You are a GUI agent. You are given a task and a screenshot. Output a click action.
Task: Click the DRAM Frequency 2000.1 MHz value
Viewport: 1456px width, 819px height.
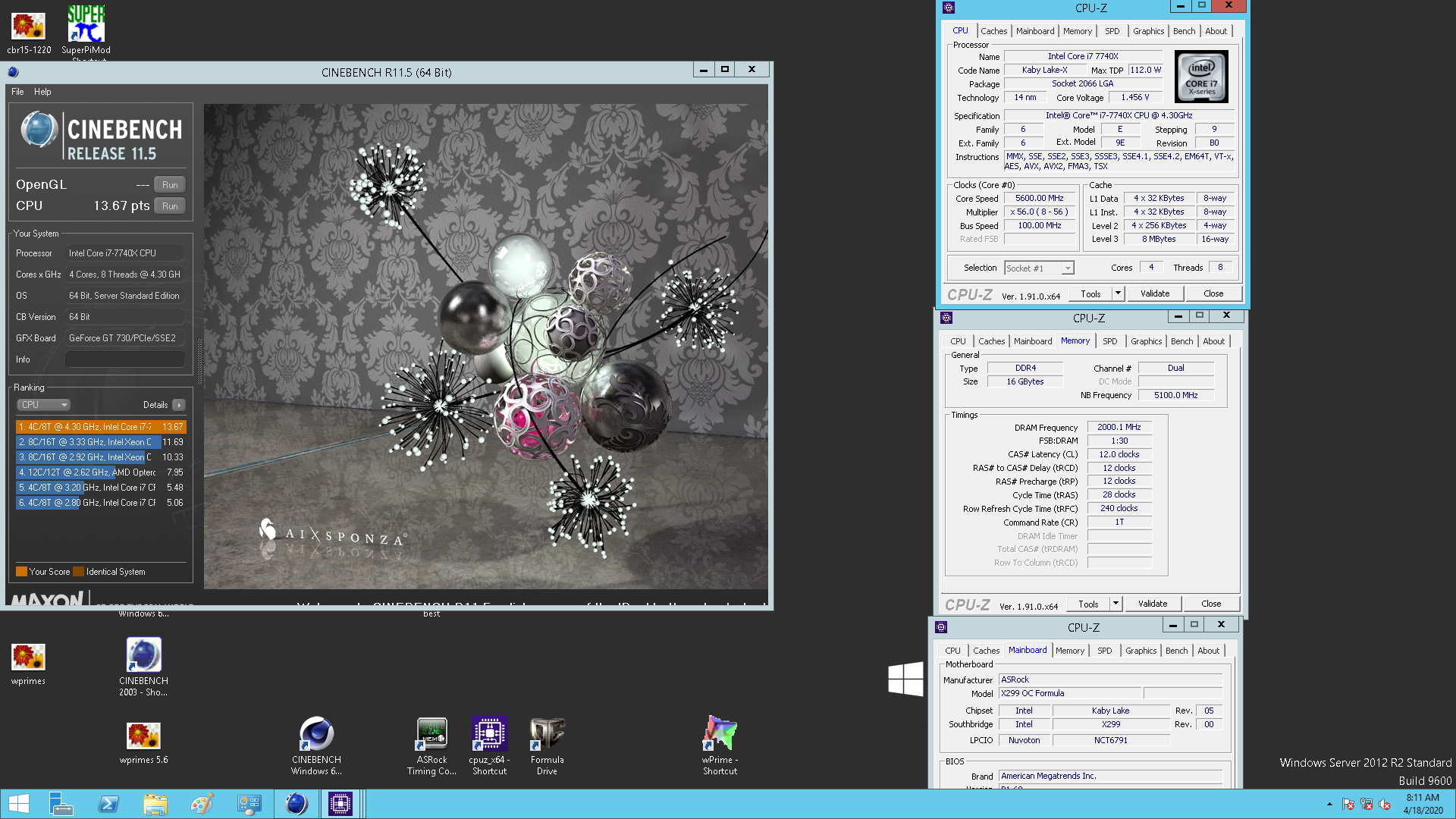point(1119,428)
